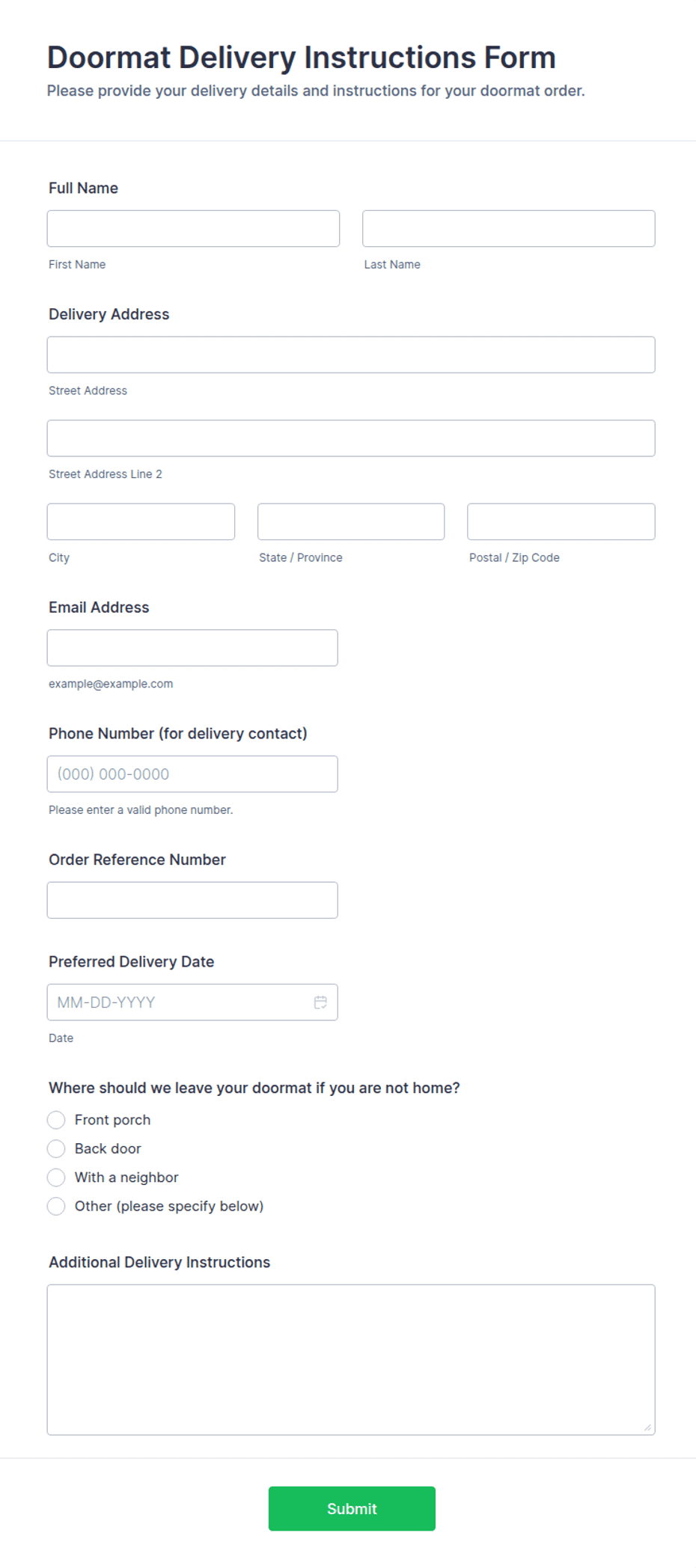This screenshot has height=1568, width=696.
Task: Click the City text box
Action: click(x=141, y=521)
